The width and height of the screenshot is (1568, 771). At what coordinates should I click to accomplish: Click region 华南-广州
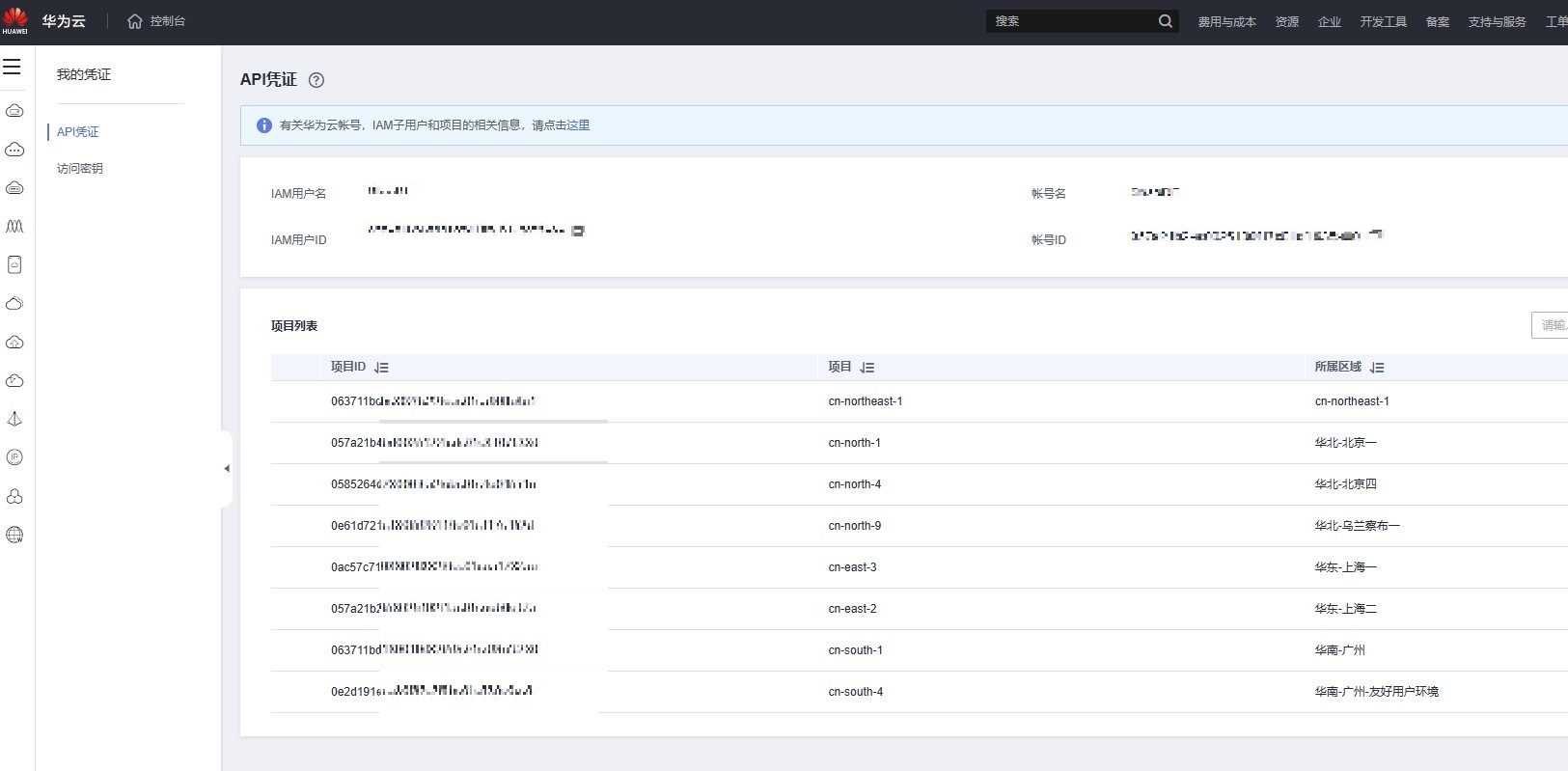(x=1340, y=650)
